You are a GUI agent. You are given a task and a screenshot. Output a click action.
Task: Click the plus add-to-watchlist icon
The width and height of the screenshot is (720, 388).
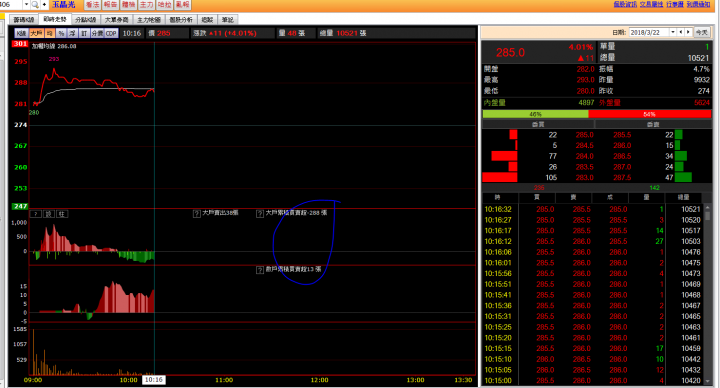click(45, 5)
